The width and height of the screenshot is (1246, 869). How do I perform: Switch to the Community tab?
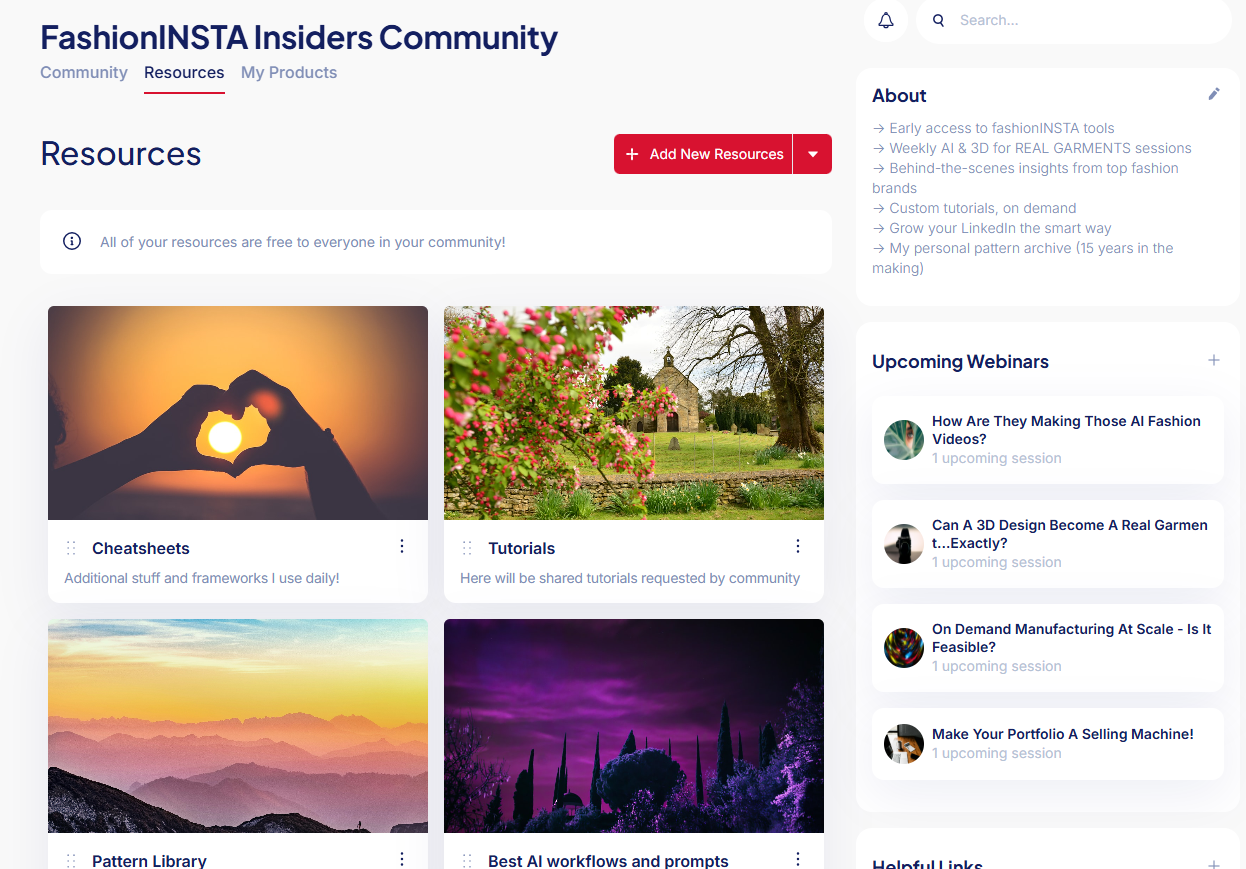[84, 72]
